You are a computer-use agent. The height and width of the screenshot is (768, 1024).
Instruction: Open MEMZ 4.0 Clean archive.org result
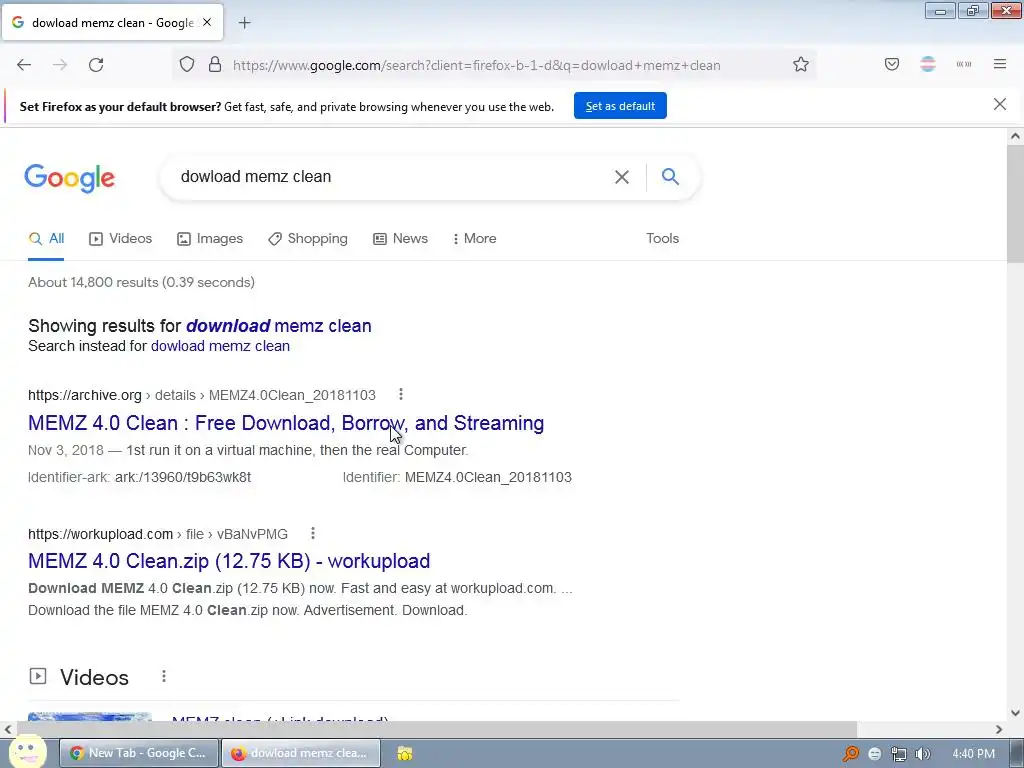(x=286, y=423)
